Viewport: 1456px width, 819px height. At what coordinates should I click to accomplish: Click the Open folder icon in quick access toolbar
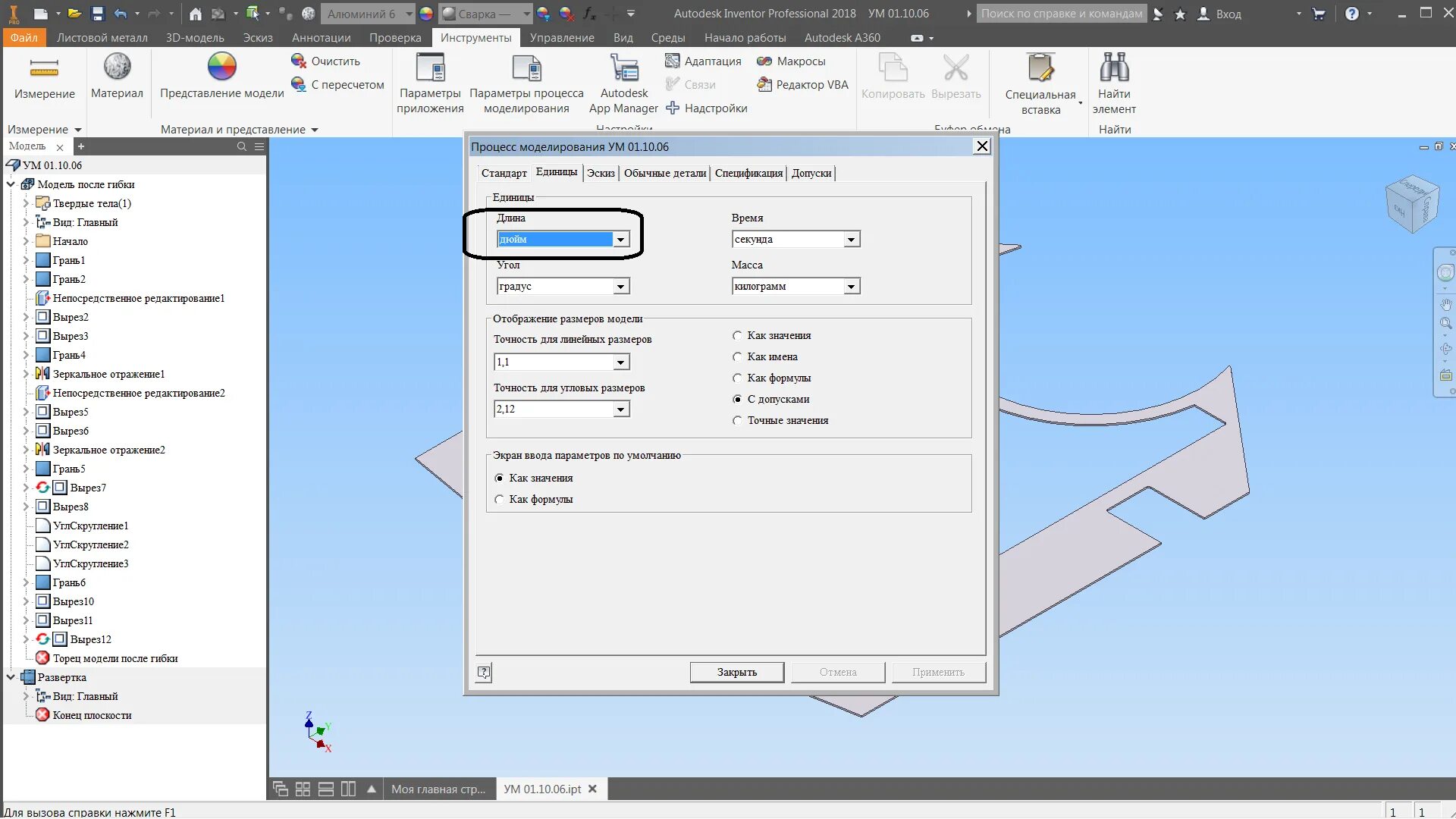74,14
